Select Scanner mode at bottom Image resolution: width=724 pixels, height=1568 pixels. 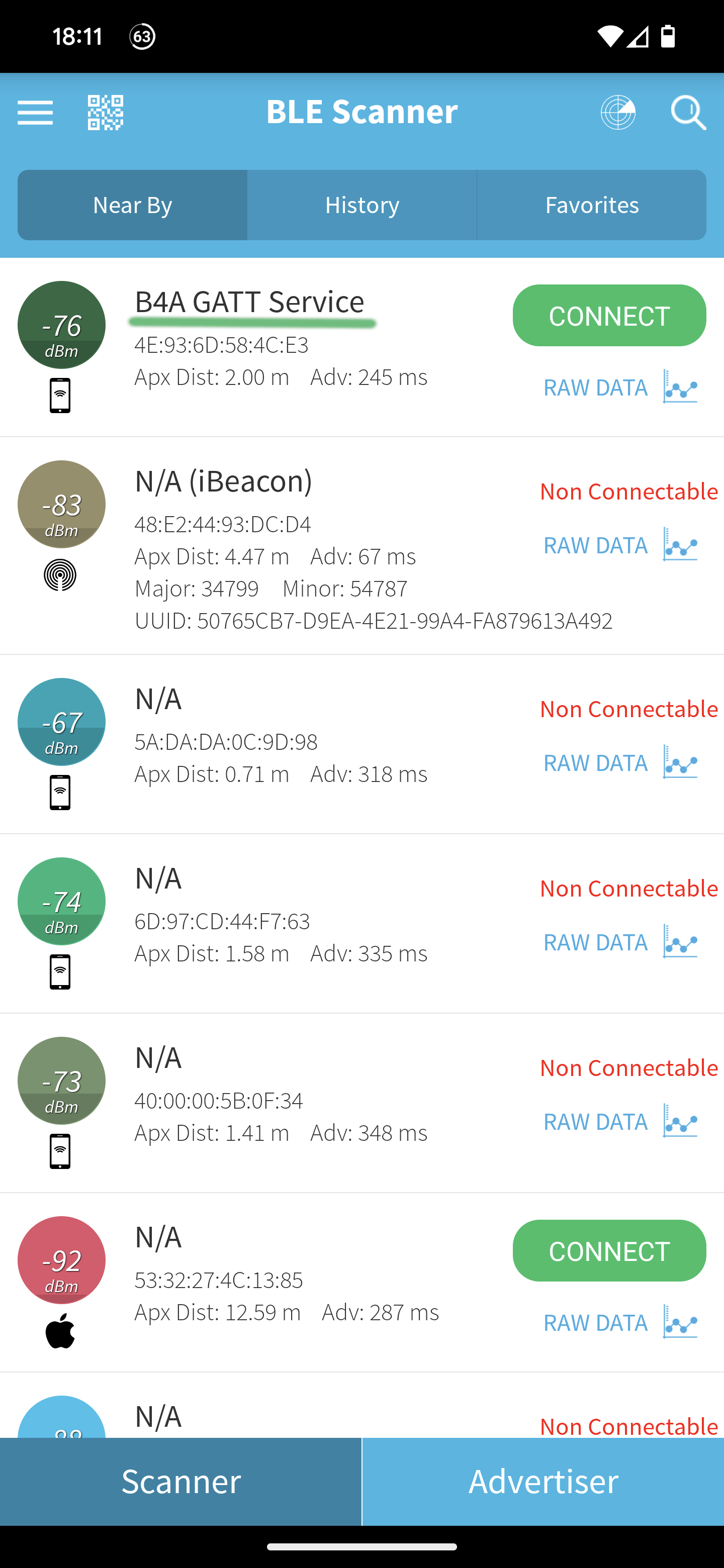coord(181,1481)
